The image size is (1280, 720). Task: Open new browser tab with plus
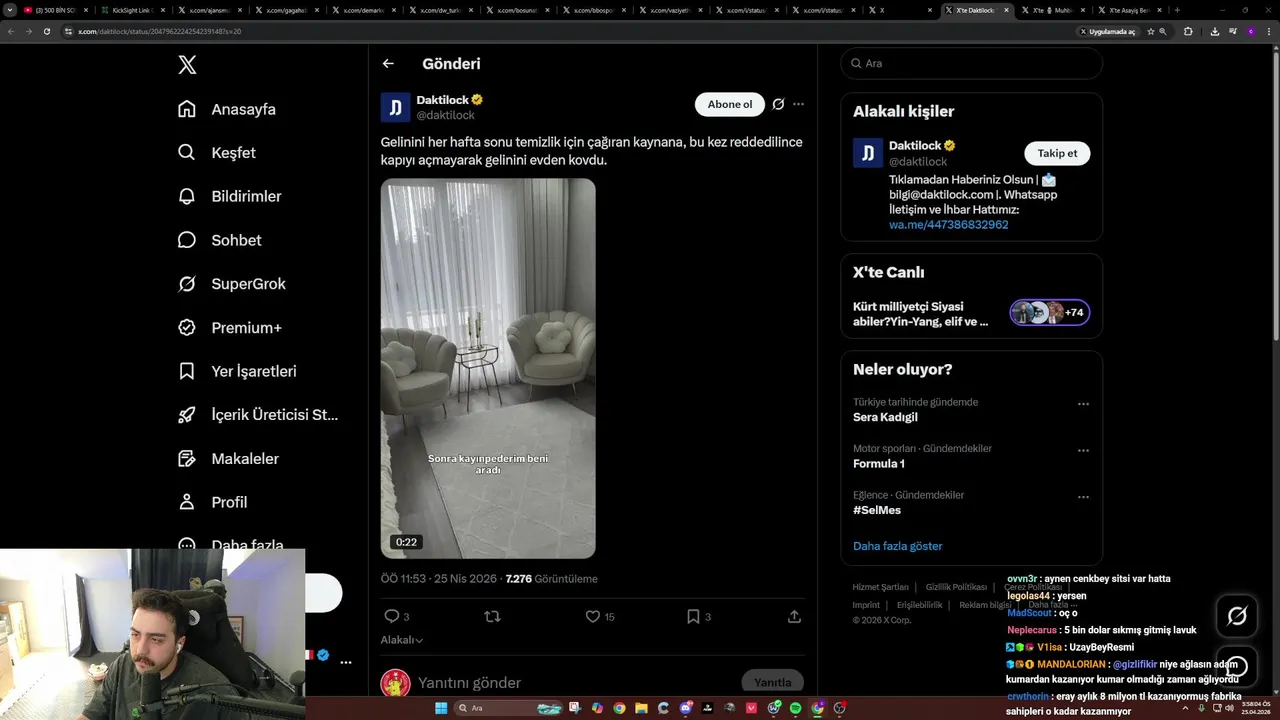point(1177,10)
